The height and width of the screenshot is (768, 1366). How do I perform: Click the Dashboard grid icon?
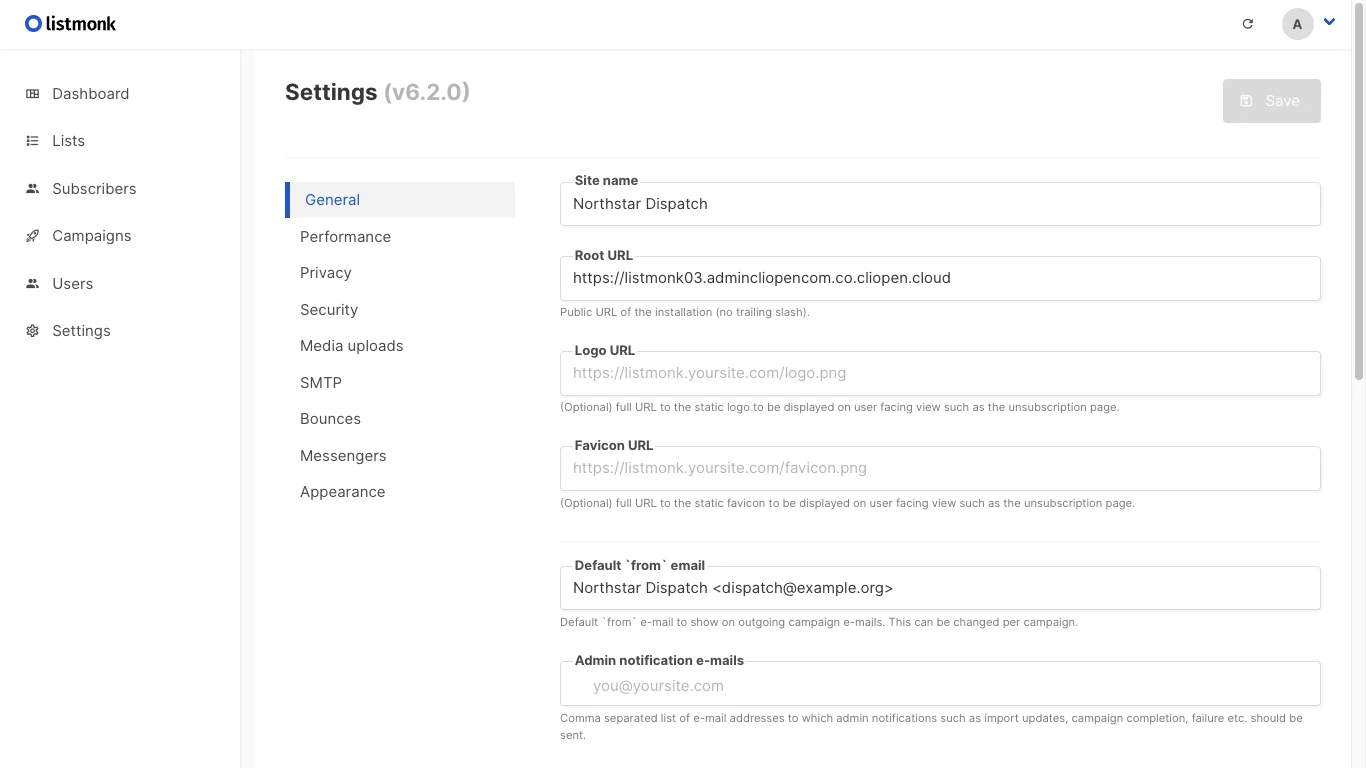click(x=32, y=94)
